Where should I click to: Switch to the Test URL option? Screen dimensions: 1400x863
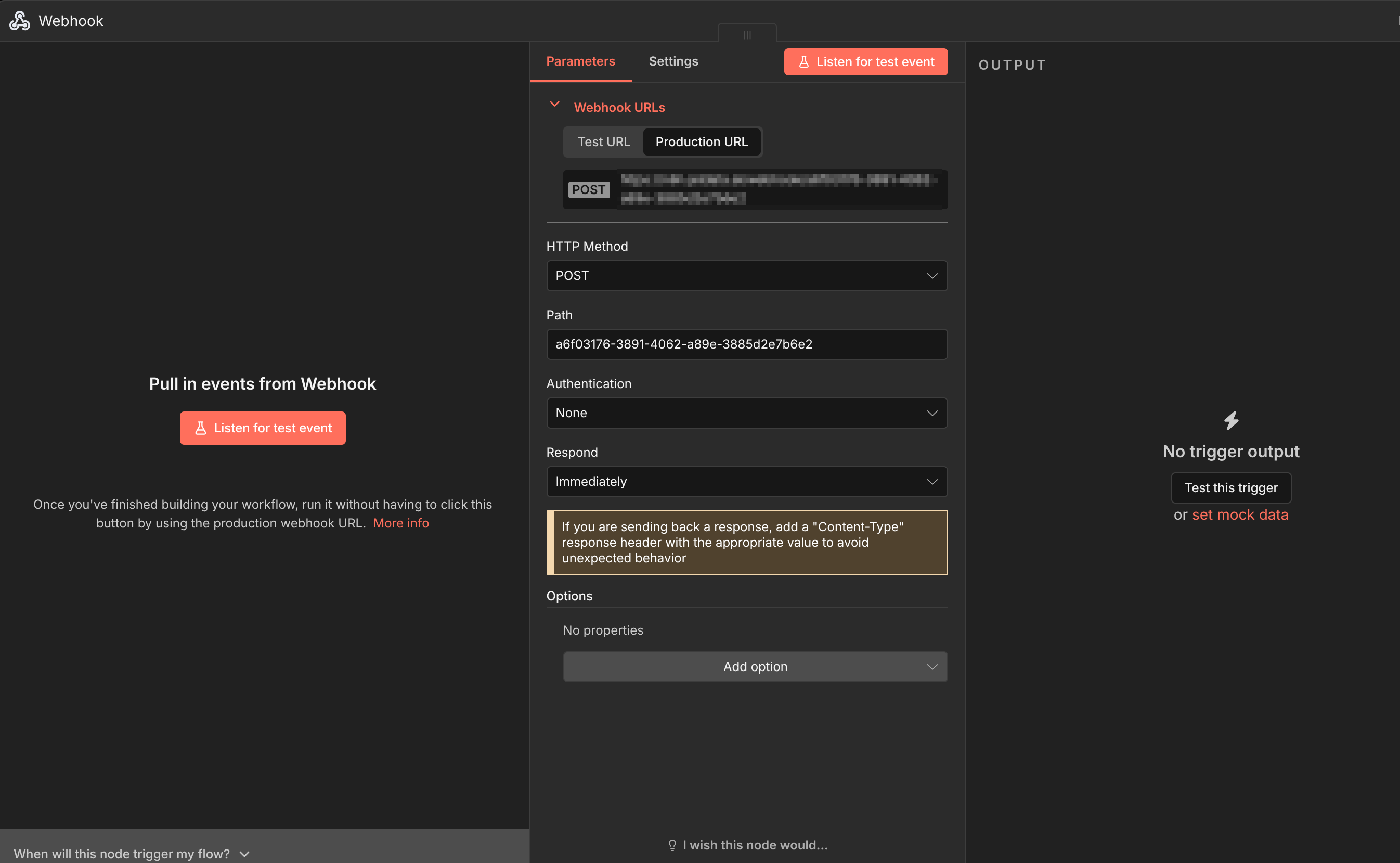(603, 141)
